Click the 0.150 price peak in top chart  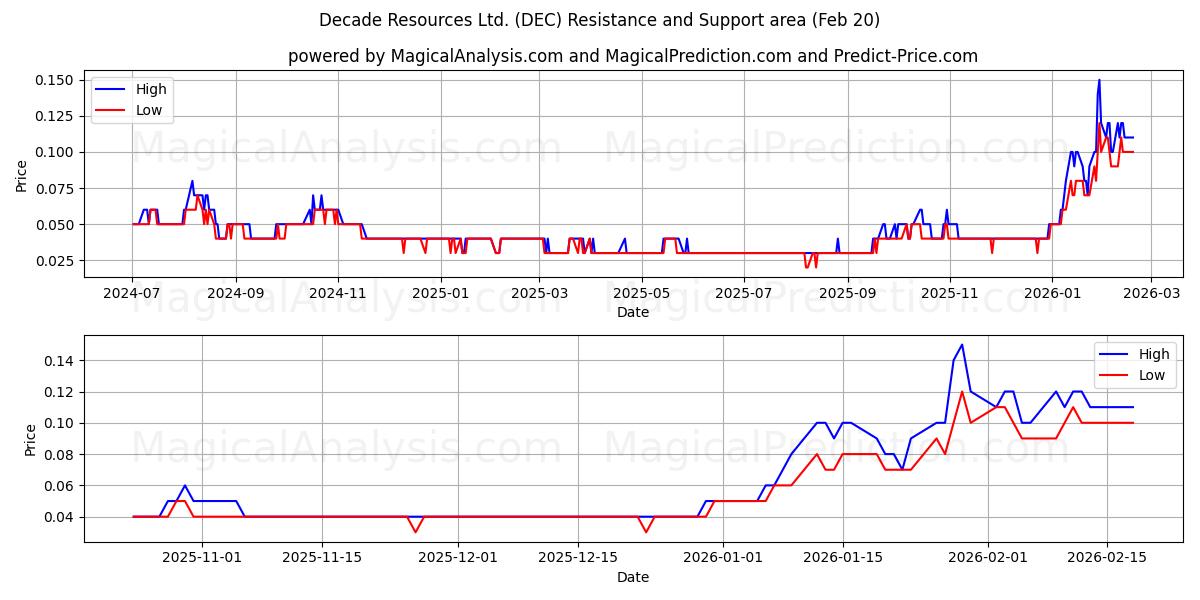click(x=1099, y=80)
